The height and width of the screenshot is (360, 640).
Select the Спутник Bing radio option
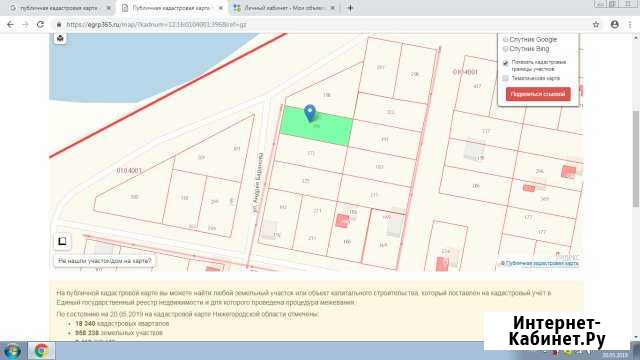(x=505, y=49)
